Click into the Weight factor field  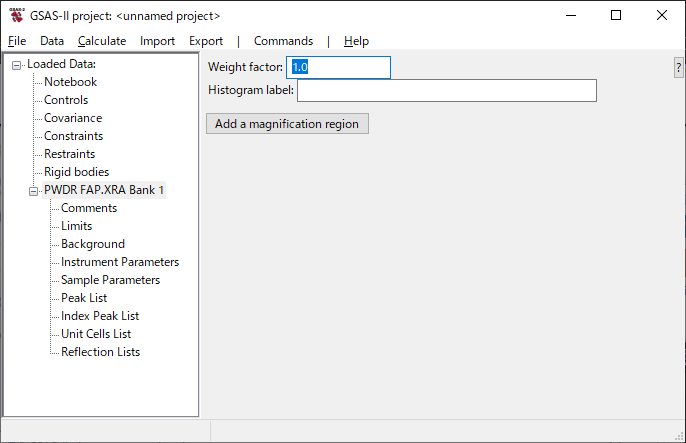[338, 67]
